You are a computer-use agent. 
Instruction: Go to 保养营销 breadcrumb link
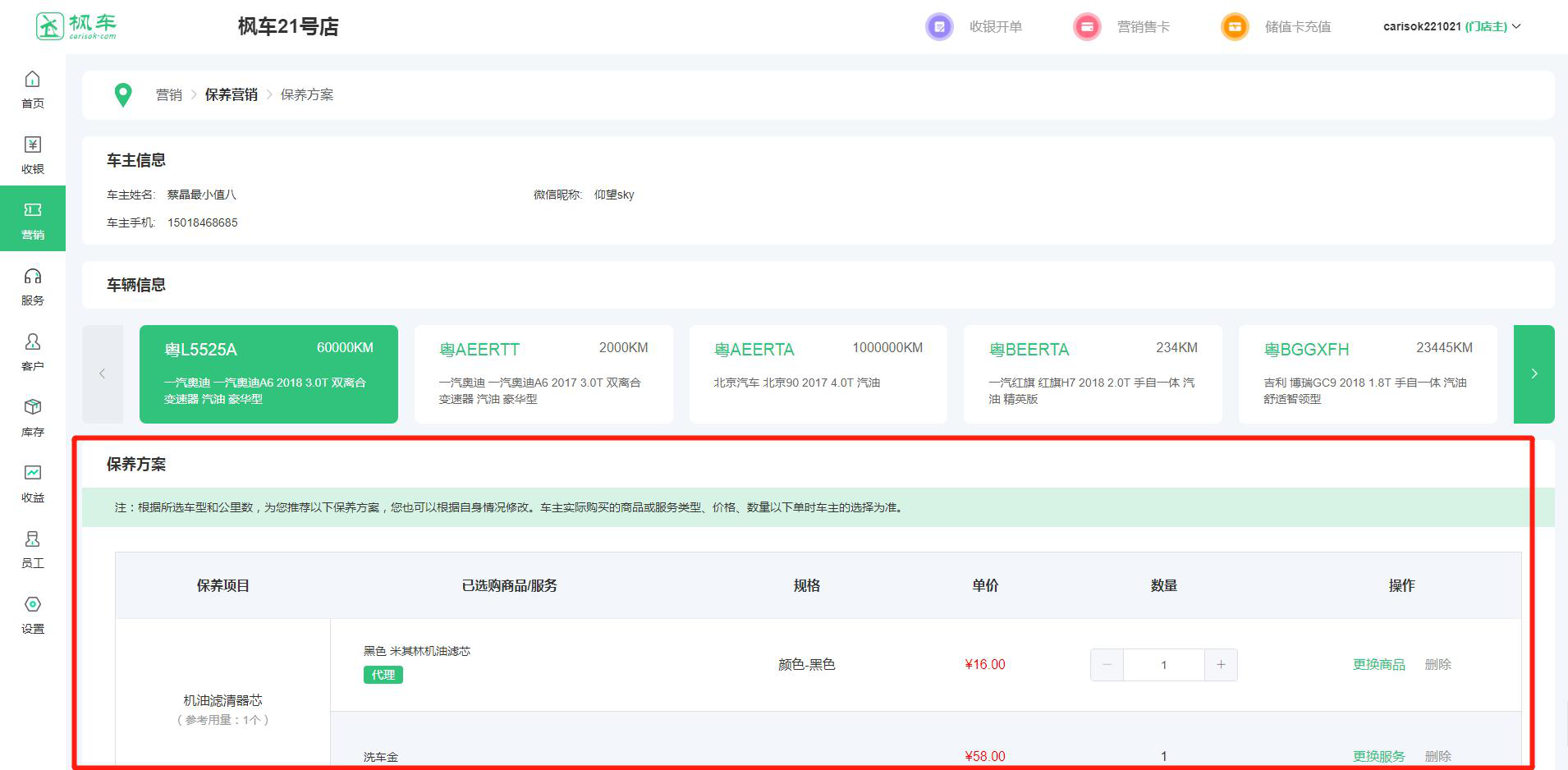click(232, 95)
